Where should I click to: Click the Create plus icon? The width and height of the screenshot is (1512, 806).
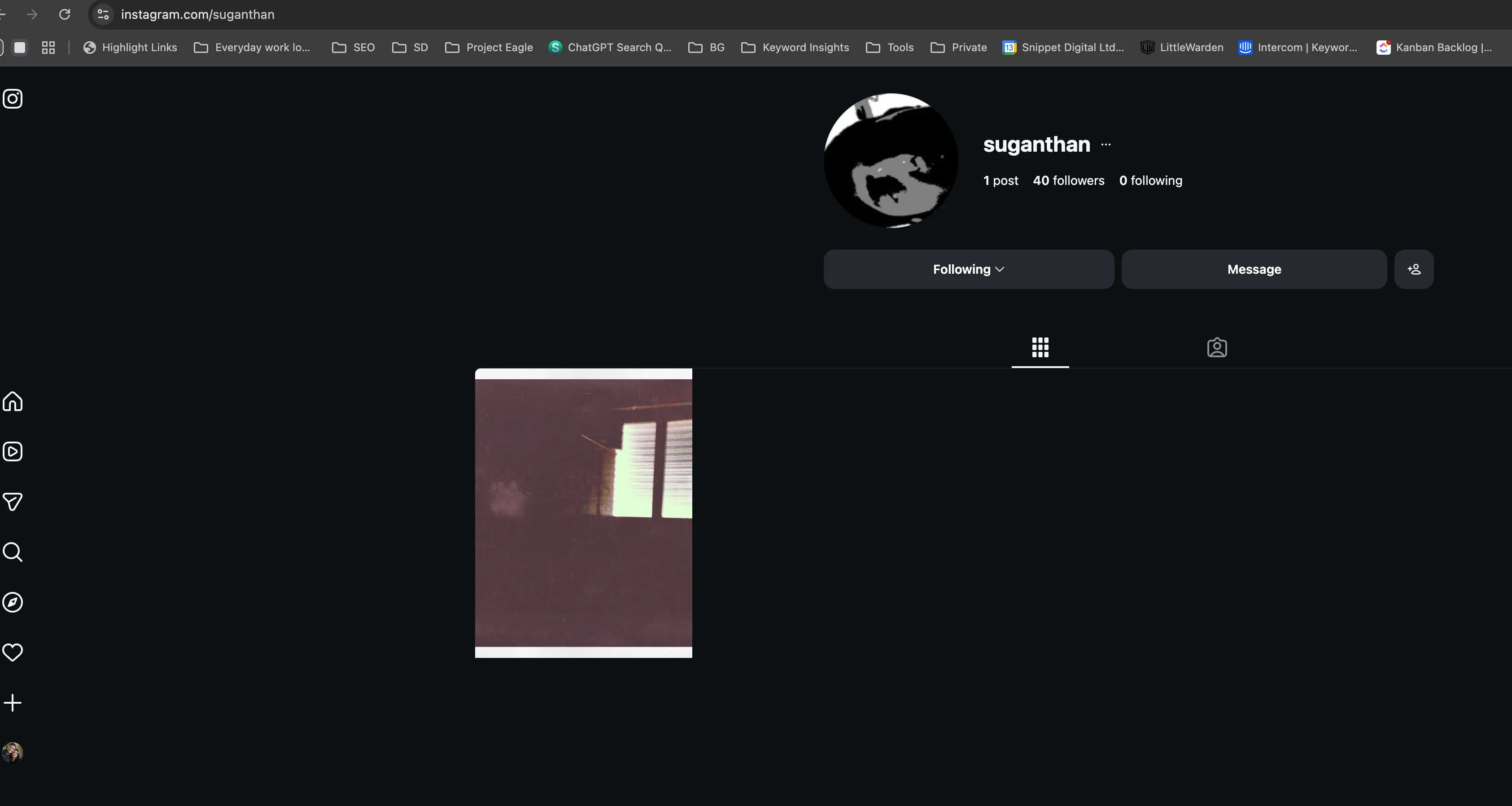coord(12,703)
